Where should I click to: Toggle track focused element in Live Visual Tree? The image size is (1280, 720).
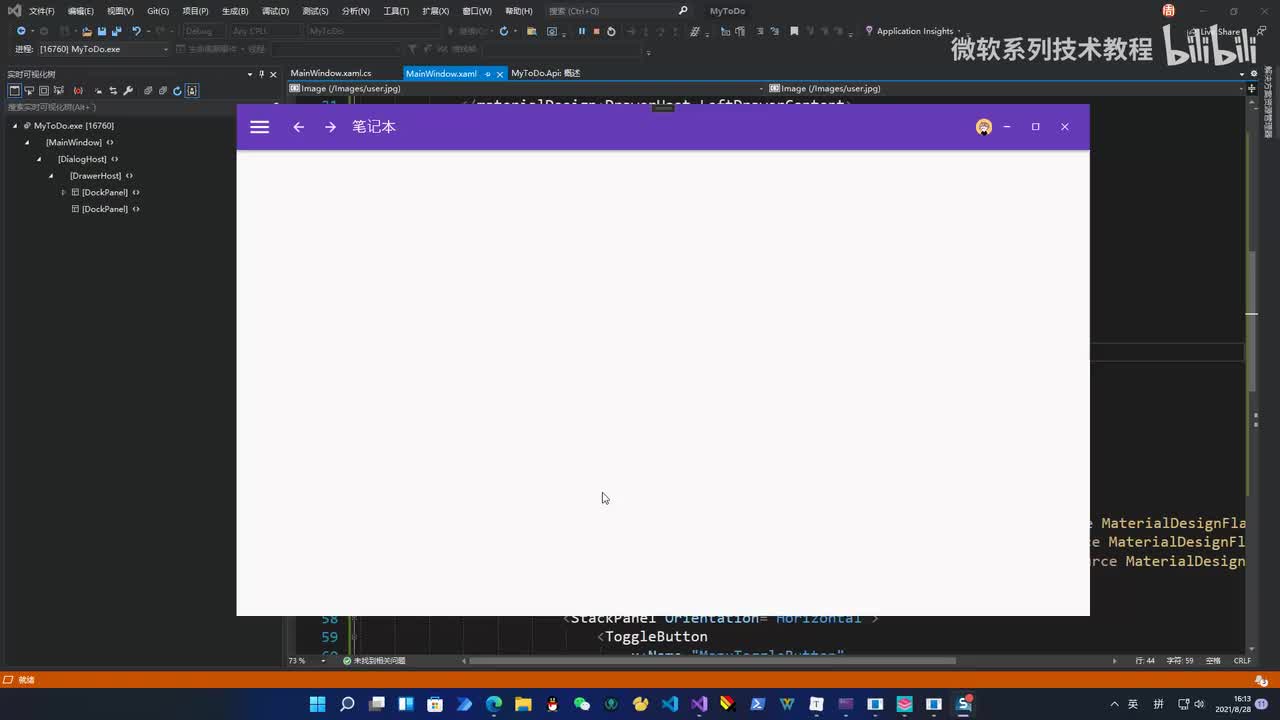click(x=59, y=90)
